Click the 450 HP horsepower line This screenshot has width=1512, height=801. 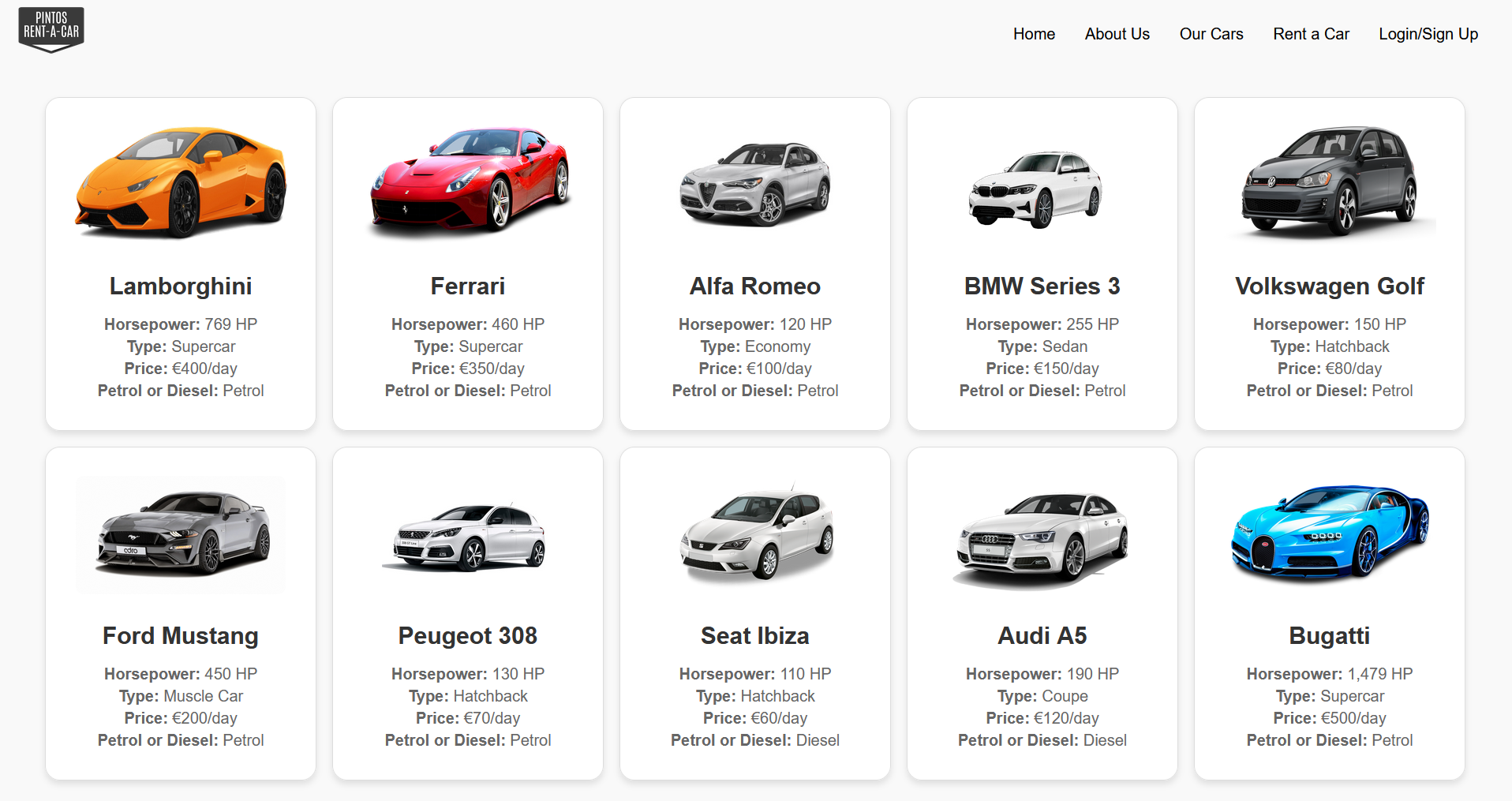tap(181, 674)
